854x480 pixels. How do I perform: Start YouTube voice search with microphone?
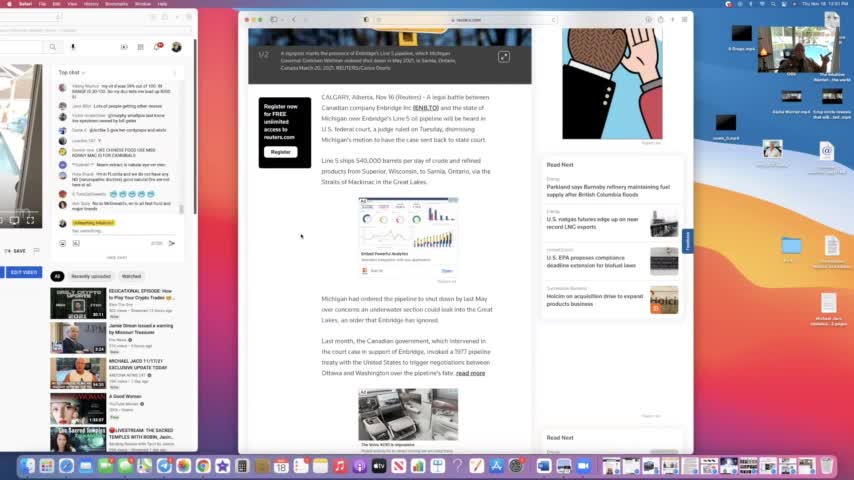[x=73, y=47]
